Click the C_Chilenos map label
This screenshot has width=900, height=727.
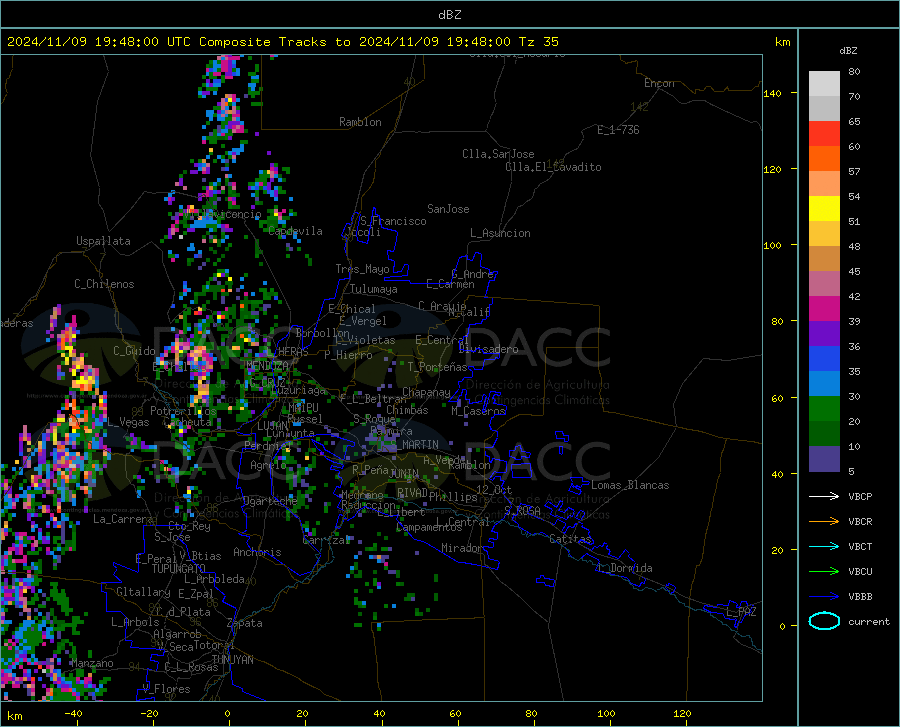click(x=104, y=284)
